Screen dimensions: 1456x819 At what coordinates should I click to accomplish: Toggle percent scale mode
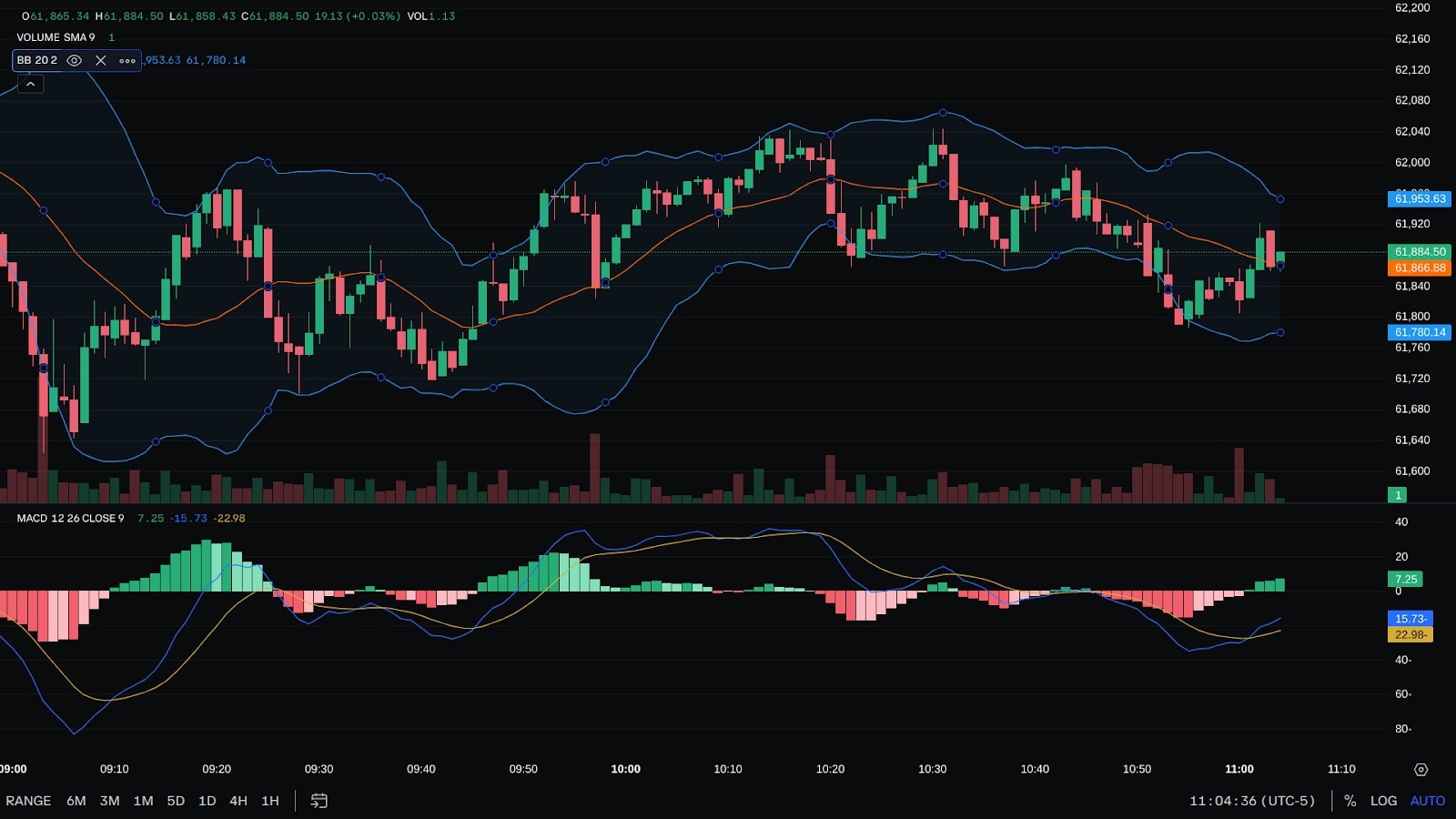coord(1350,801)
